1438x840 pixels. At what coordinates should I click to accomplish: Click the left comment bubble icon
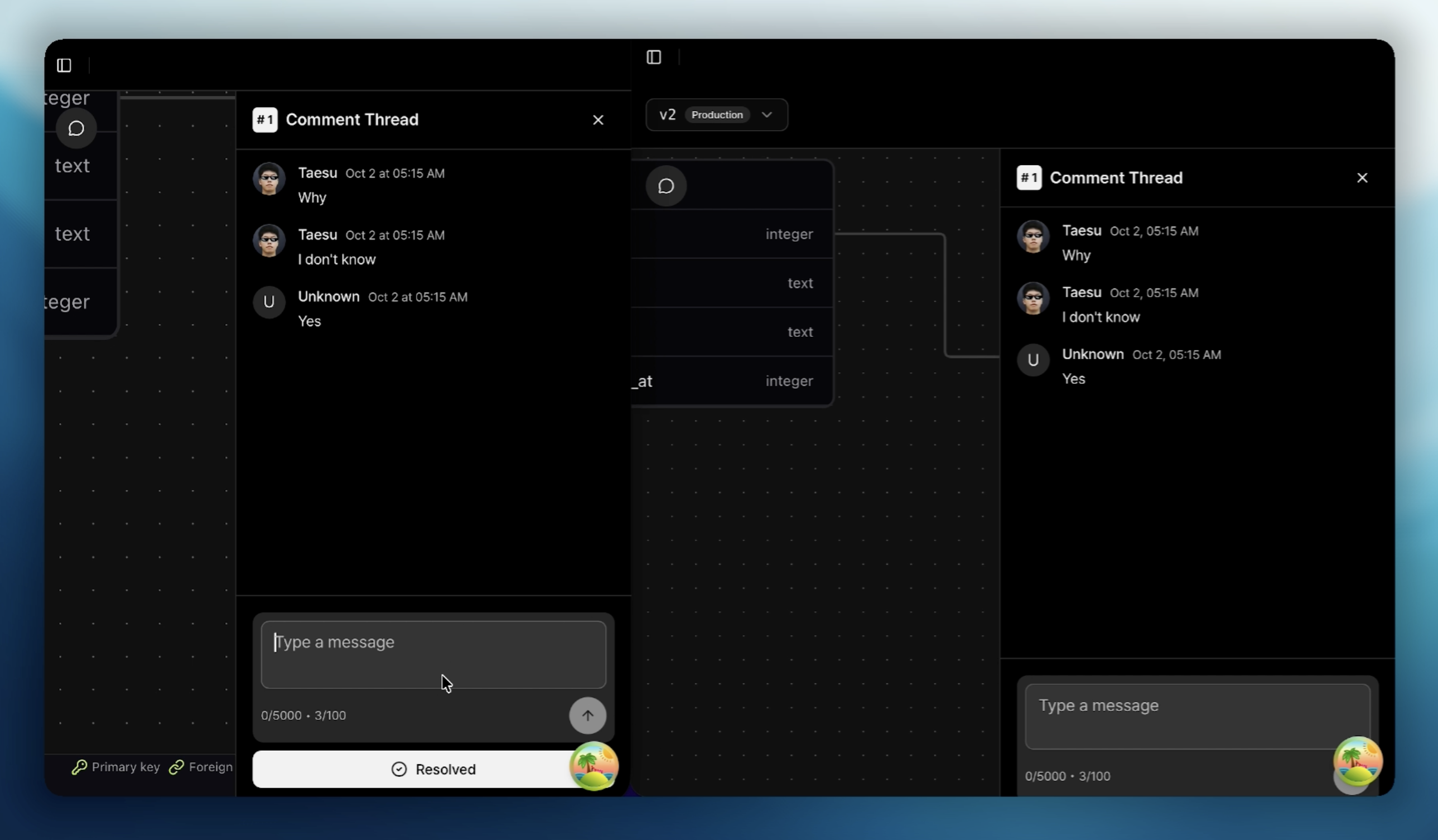[76, 128]
